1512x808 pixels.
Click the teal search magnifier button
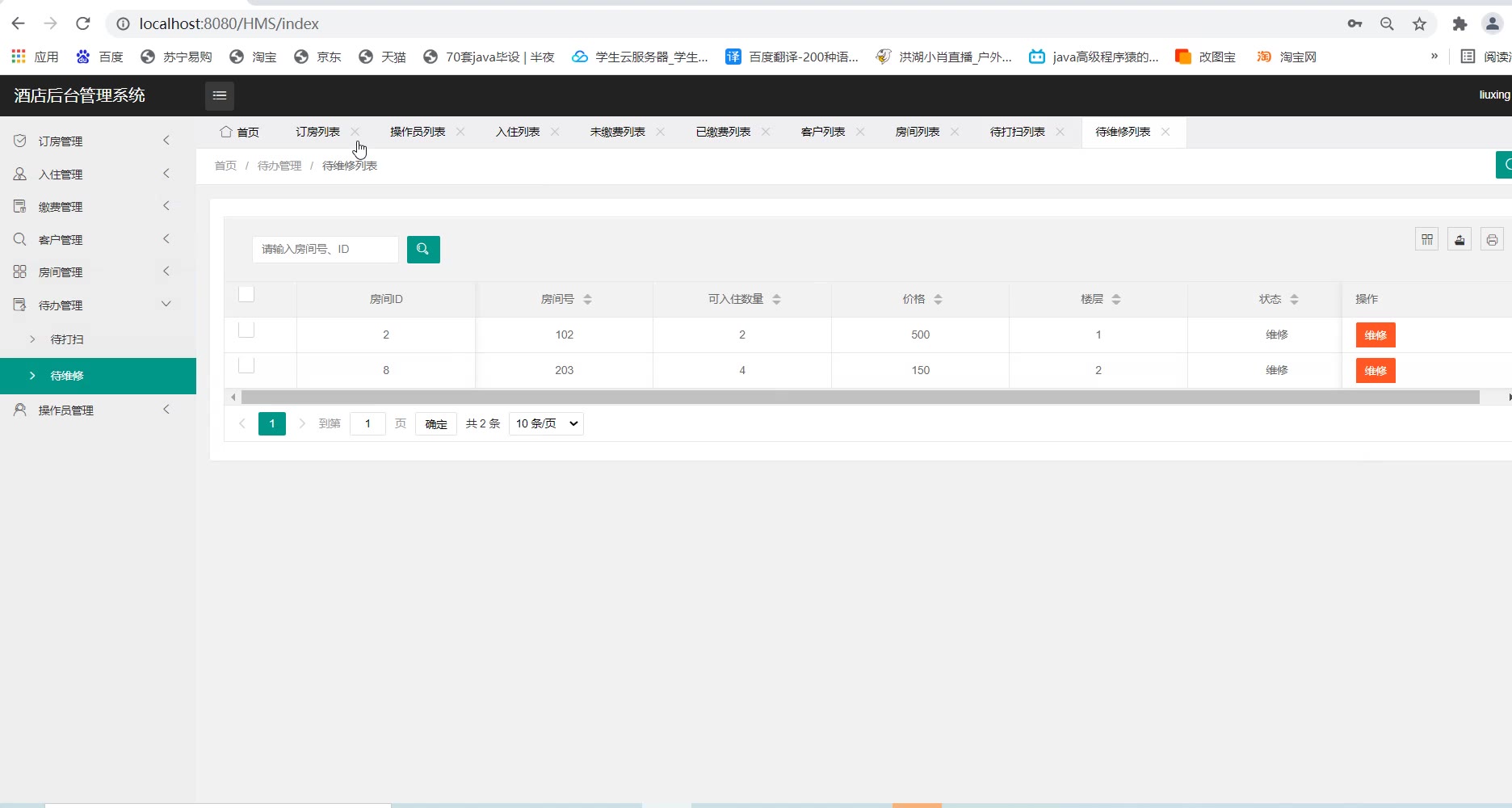423,250
